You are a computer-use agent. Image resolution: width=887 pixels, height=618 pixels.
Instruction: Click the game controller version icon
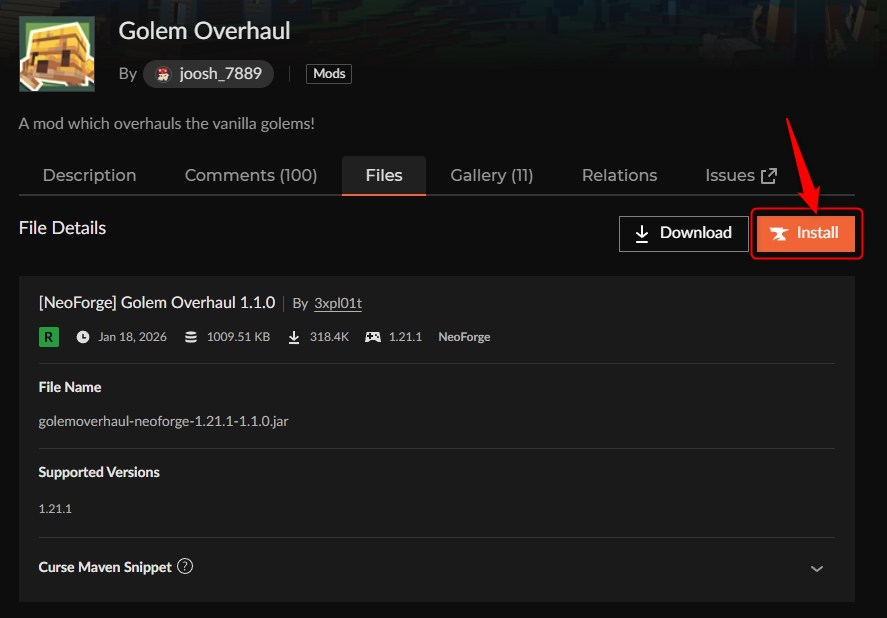tap(373, 337)
